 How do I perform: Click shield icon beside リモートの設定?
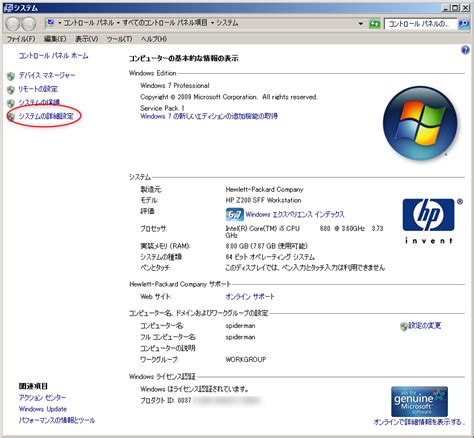11,90
